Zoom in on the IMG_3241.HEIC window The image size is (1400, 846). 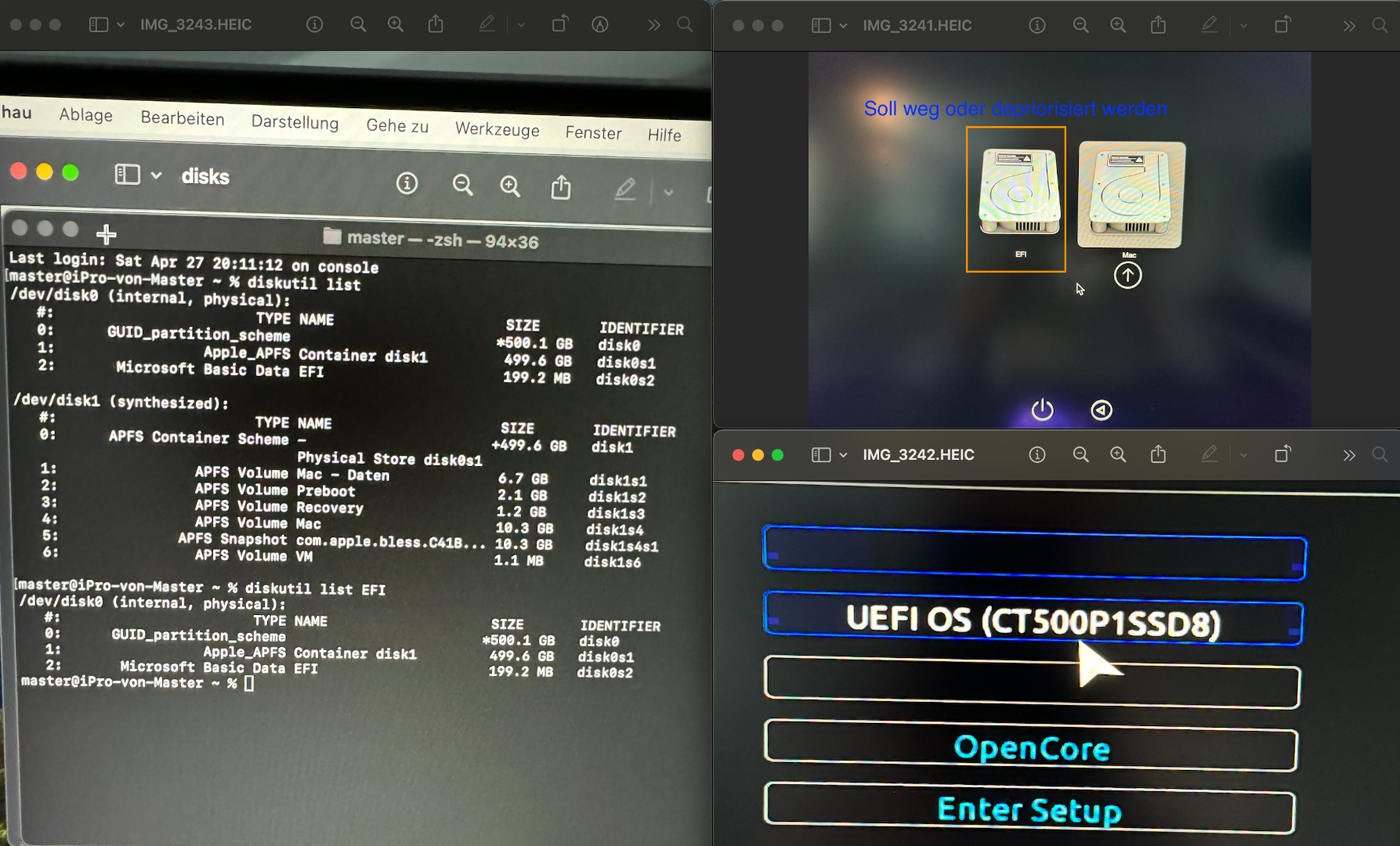pos(1119,25)
